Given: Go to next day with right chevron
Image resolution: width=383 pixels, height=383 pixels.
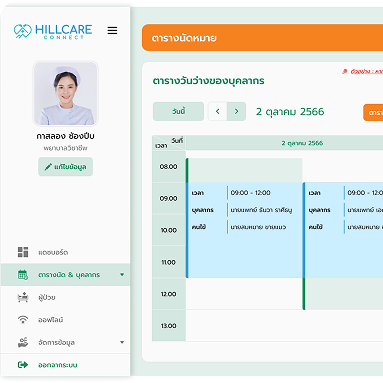Looking at the screenshot, I should coord(236,111).
